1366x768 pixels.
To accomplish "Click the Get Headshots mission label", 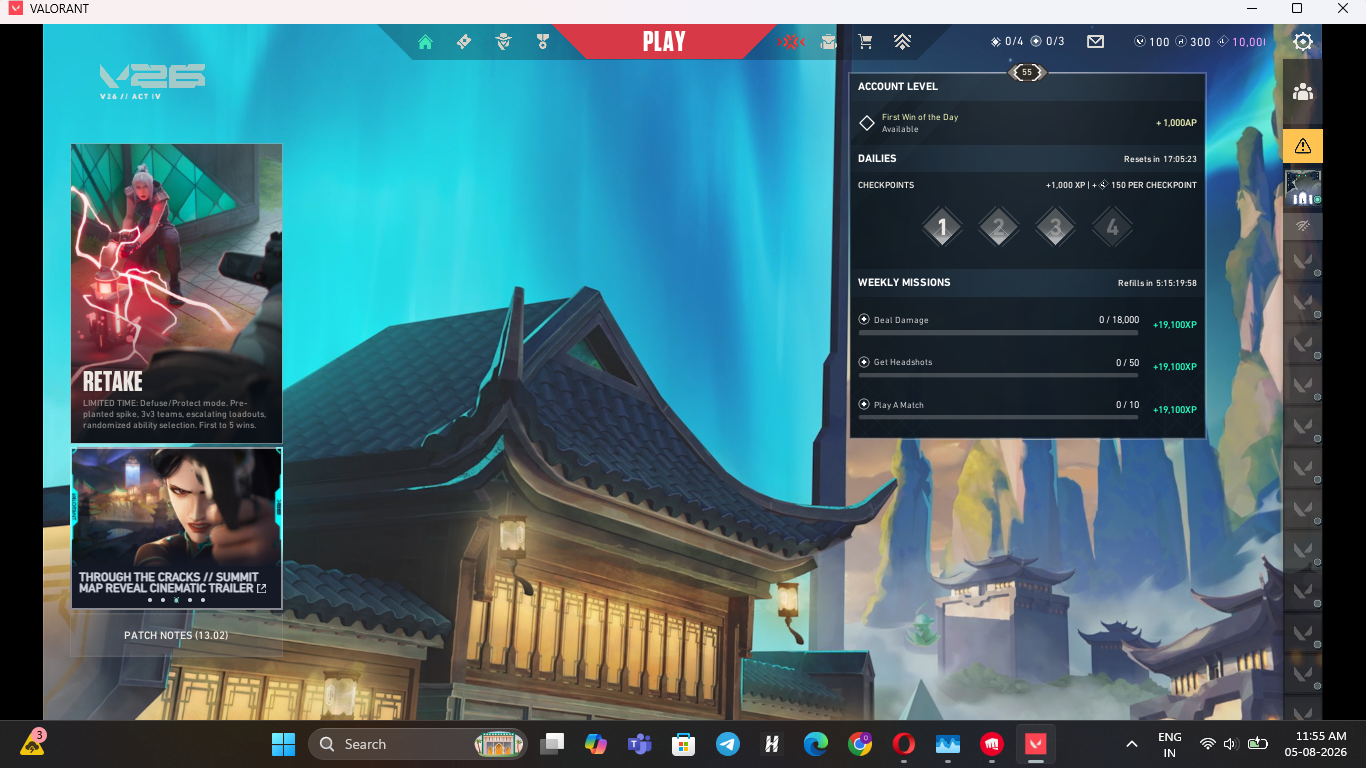I will [x=903, y=362].
